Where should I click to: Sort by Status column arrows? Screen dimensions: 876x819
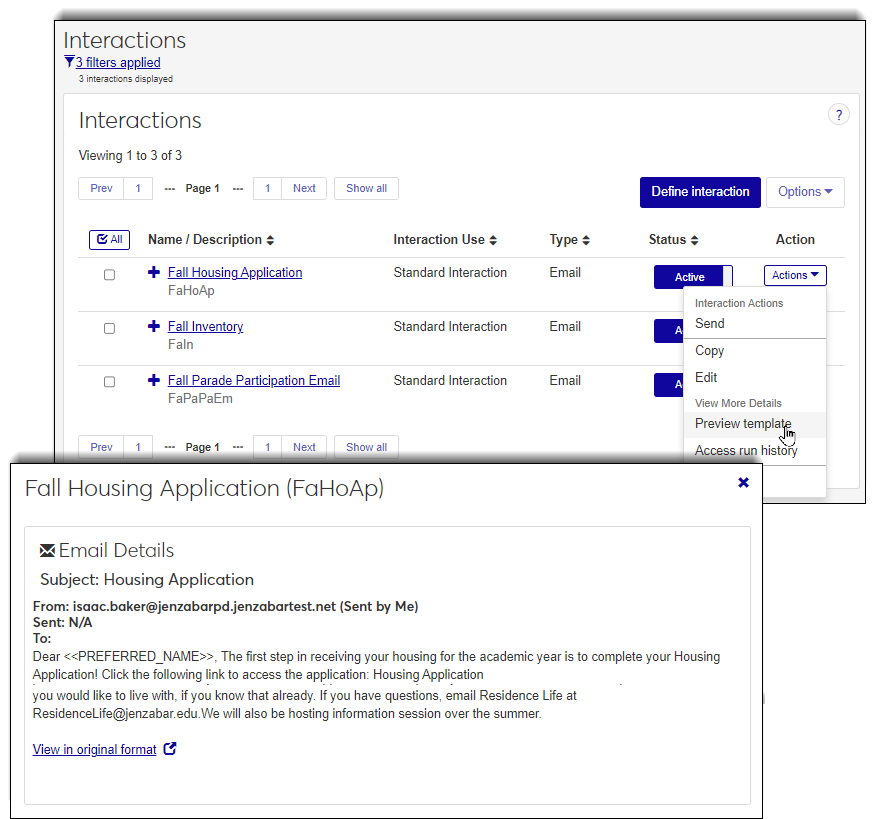click(694, 240)
